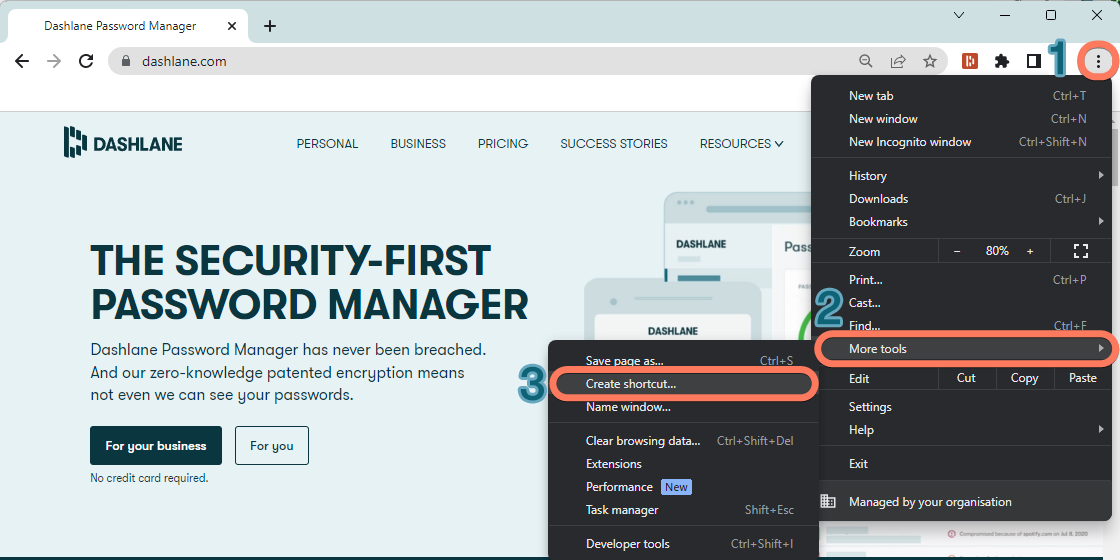The width and height of the screenshot is (1120, 560).
Task: Expand the History submenu
Action: (961, 176)
